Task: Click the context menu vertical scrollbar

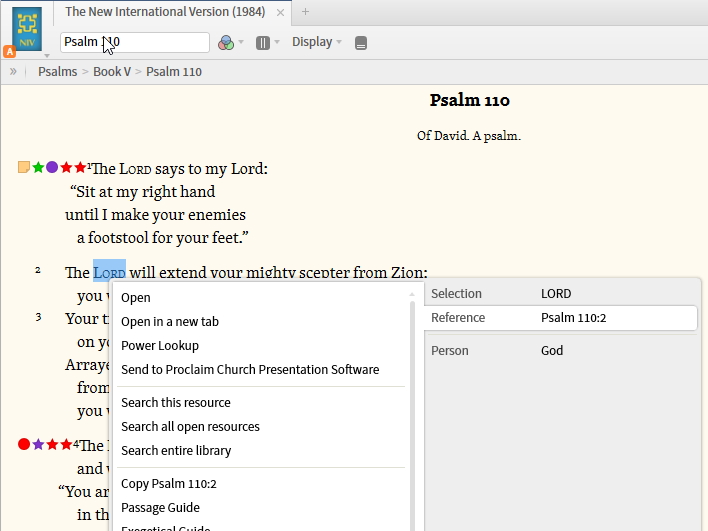Action: 412,415
